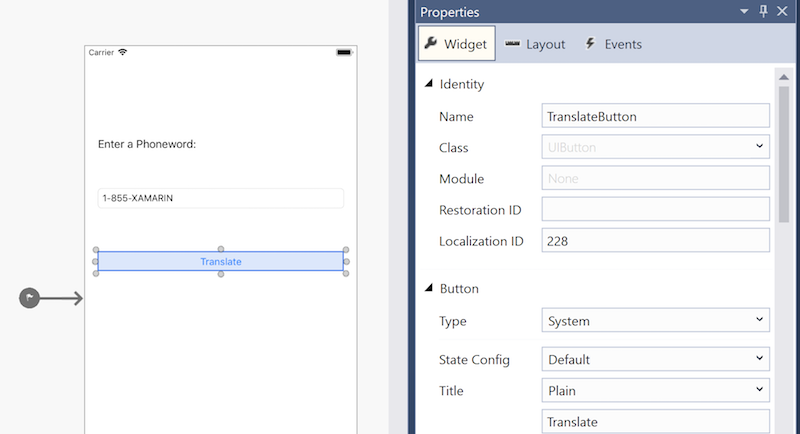Click the 1-855-XAMARIN text field
Viewport: 800px width, 434px height.
pyautogui.click(x=220, y=198)
